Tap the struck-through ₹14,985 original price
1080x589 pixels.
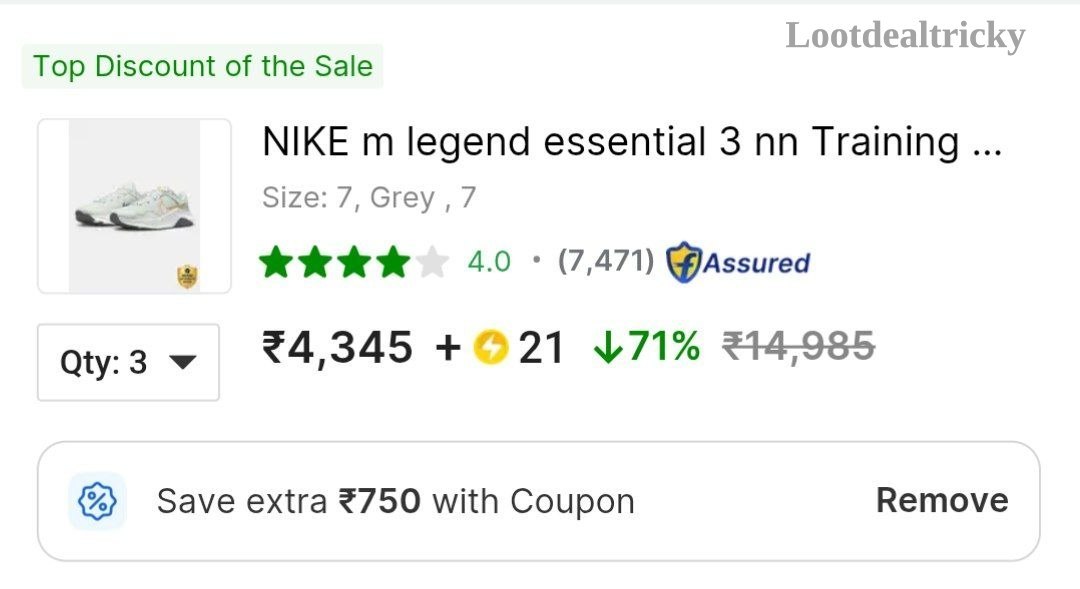click(798, 346)
